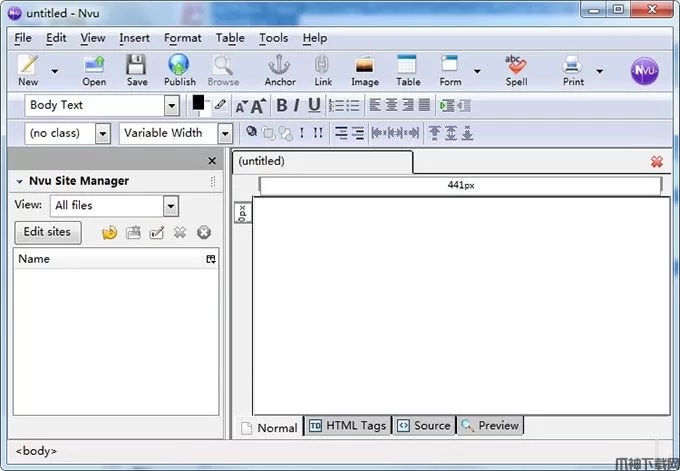The image size is (680, 471).
Task: Indent the text
Action: click(x=447, y=105)
